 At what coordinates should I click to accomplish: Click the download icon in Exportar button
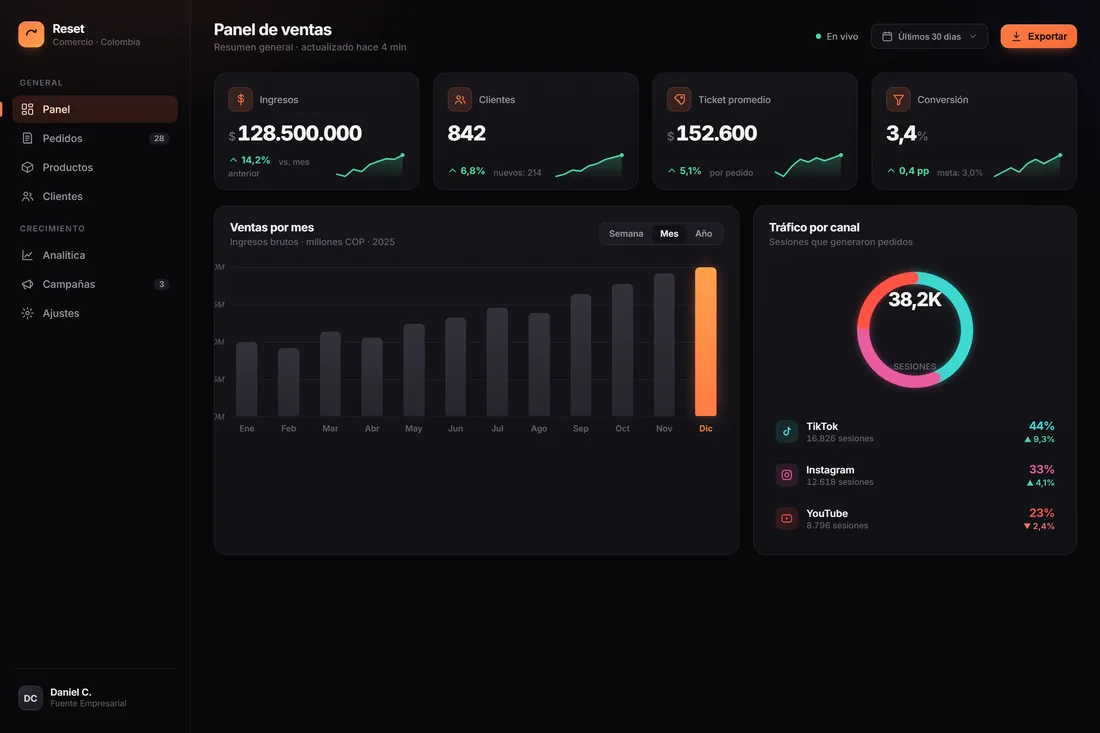tap(1016, 36)
